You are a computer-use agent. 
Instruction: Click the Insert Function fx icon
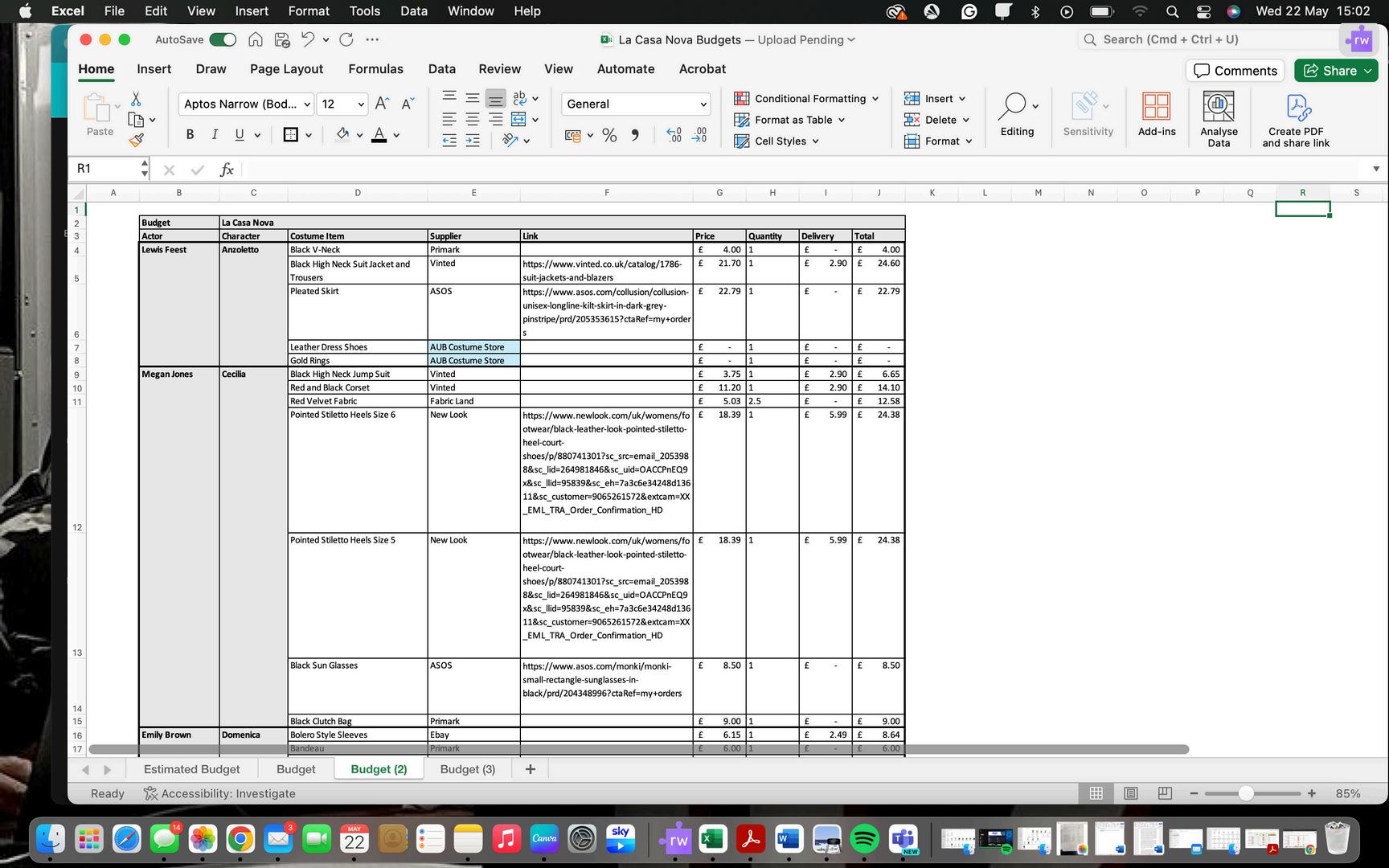coord(227,169)
